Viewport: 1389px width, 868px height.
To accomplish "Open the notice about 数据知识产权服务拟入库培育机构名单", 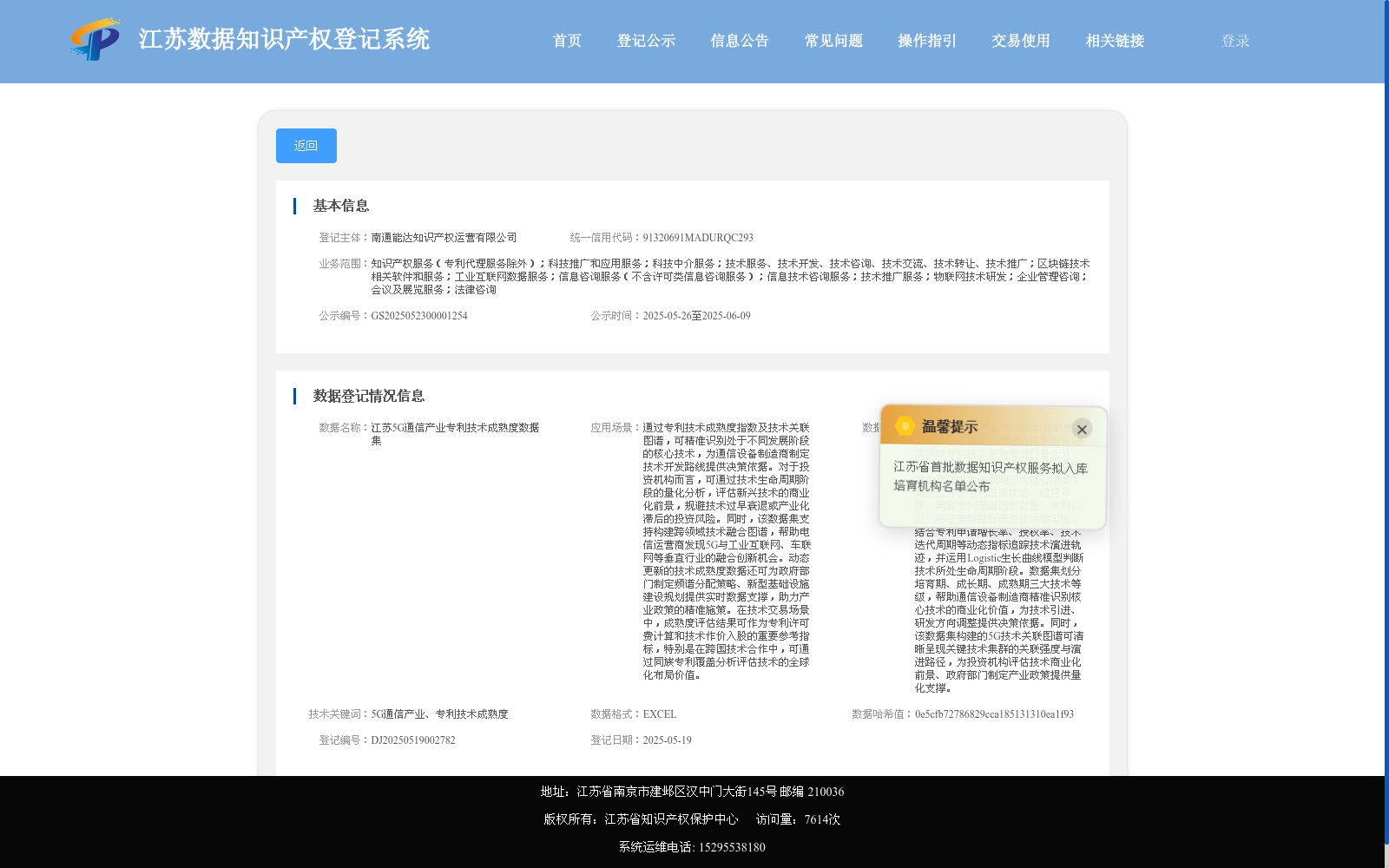I will (x=991, y=477).
